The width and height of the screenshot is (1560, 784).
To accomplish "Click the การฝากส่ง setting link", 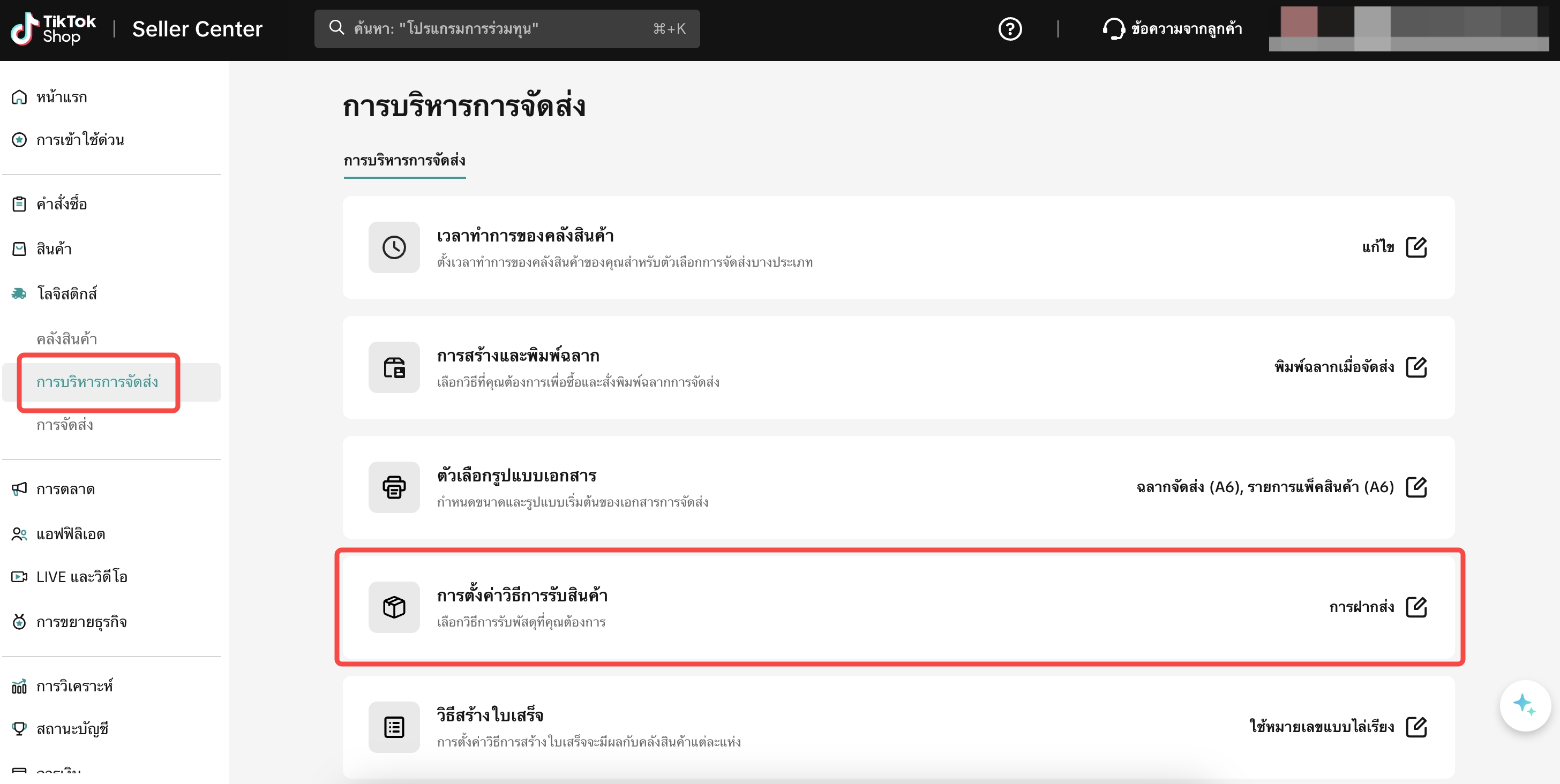I will (x=1362, y=607).
